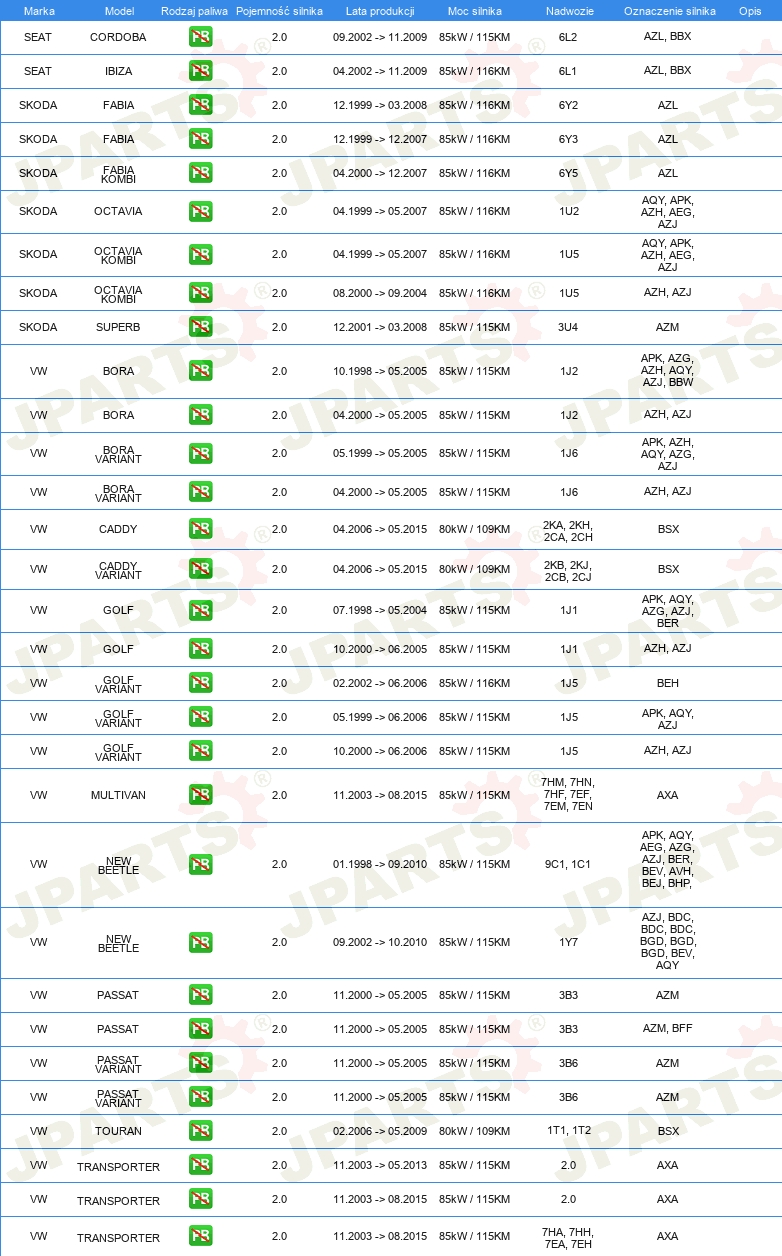Click fuel icon for NEW BEETLE 1Y7 row
The width and height of the screenshot is (782, 1256).
point(200,942)
